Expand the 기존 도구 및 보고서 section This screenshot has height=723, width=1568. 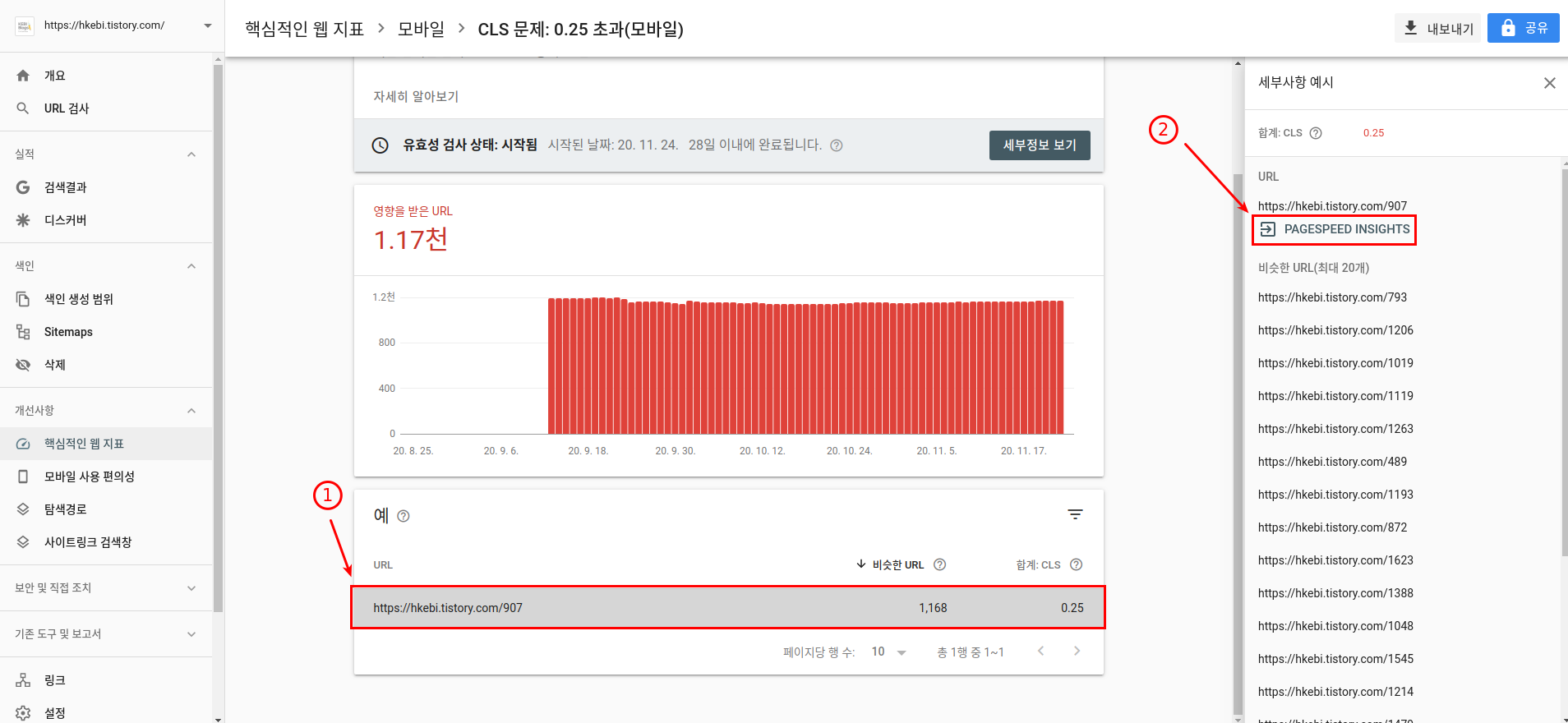point(191,634)
